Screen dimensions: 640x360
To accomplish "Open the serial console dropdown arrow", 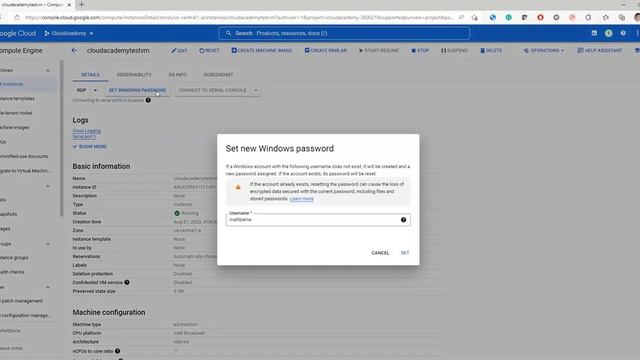I will [x=256, y=90].
